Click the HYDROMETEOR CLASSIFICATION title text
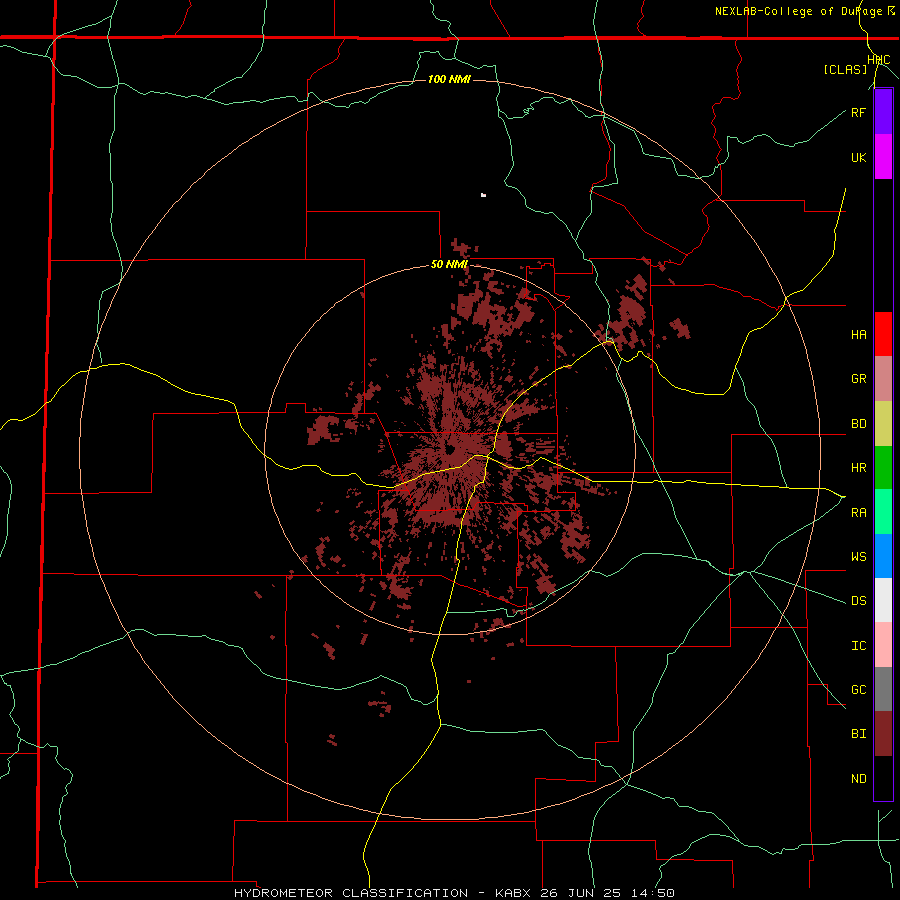Screen dimensions: 900x900 pos(351,893)
